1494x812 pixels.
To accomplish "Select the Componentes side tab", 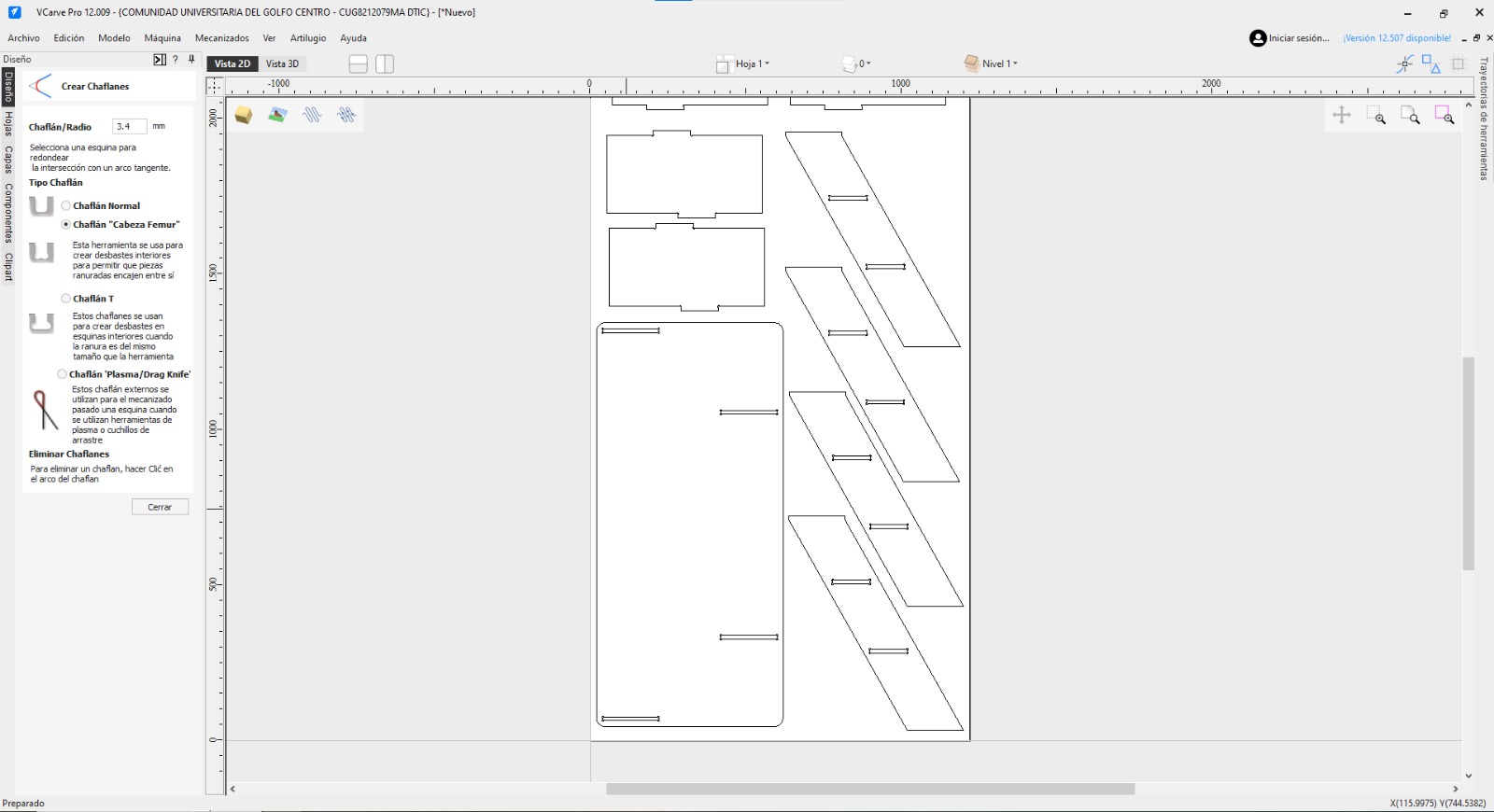I will coord(8,213).
